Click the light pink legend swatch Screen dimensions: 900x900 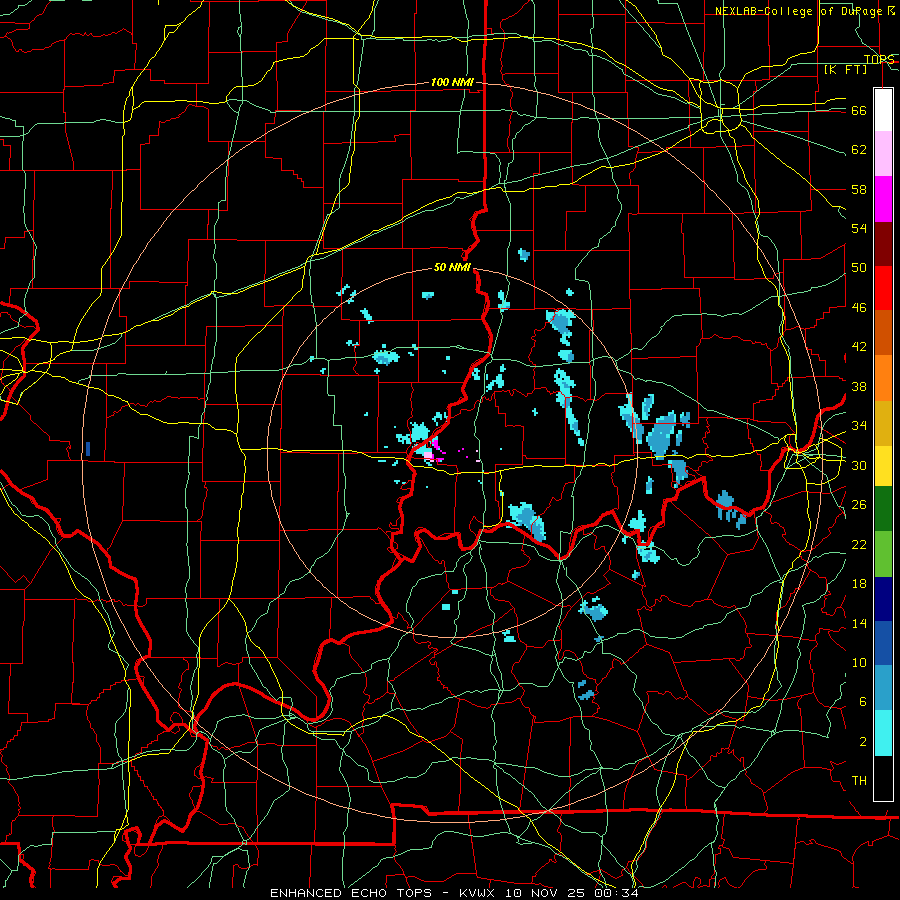click(883, 154)
